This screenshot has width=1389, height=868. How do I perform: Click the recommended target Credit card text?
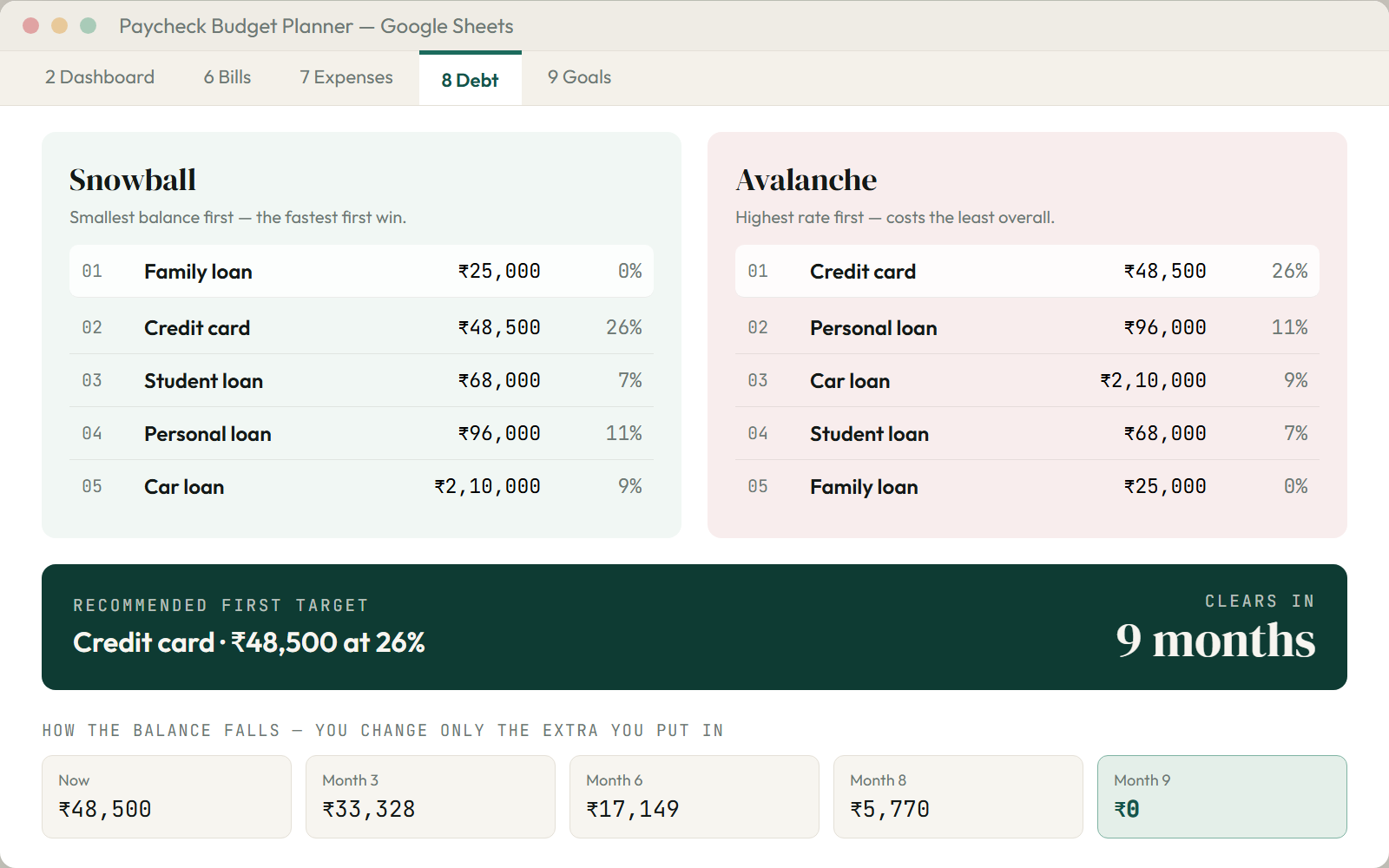249,642
